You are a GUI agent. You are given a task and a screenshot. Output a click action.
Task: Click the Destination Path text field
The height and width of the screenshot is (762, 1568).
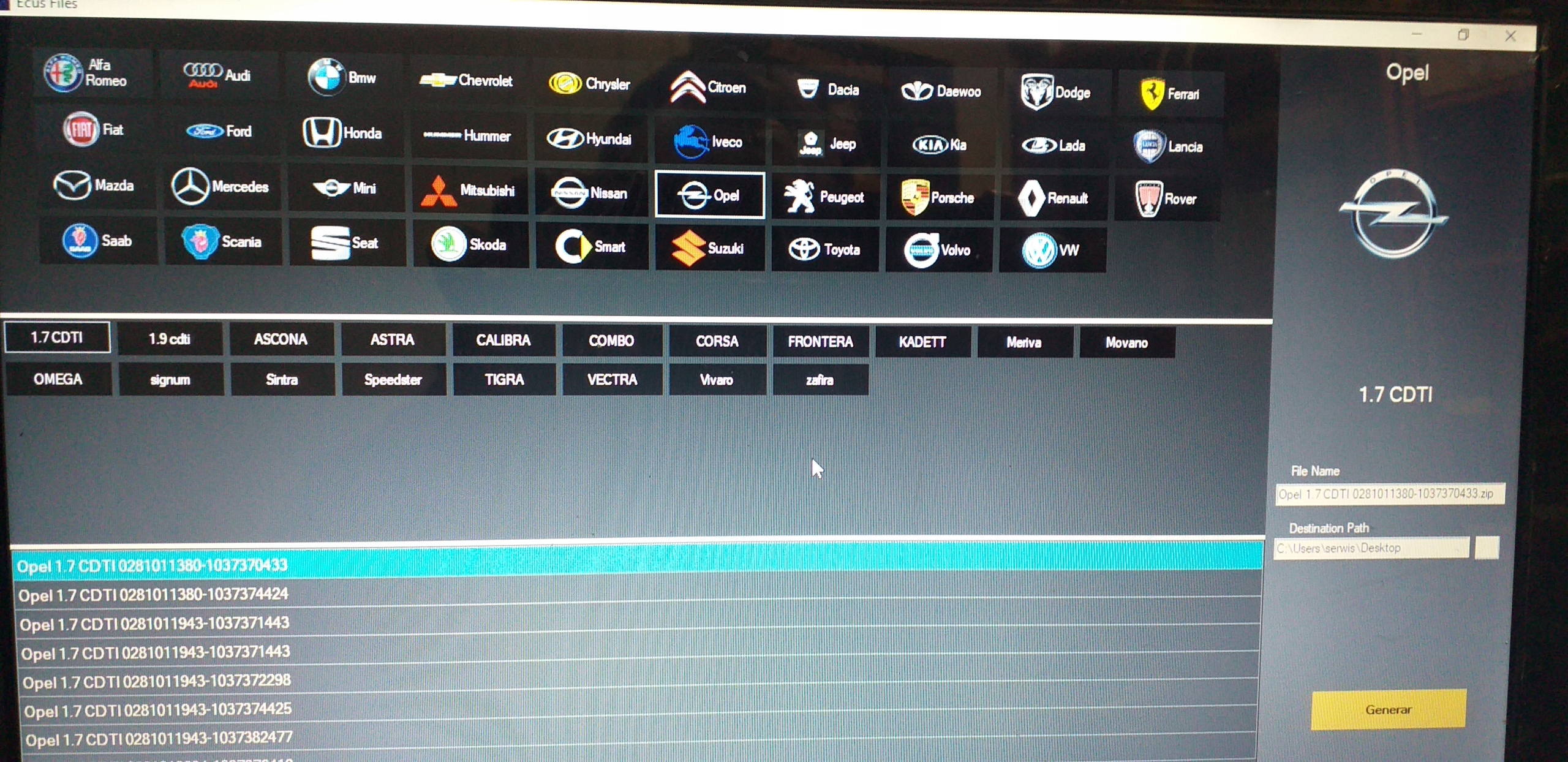click(x=1371, y=548)
